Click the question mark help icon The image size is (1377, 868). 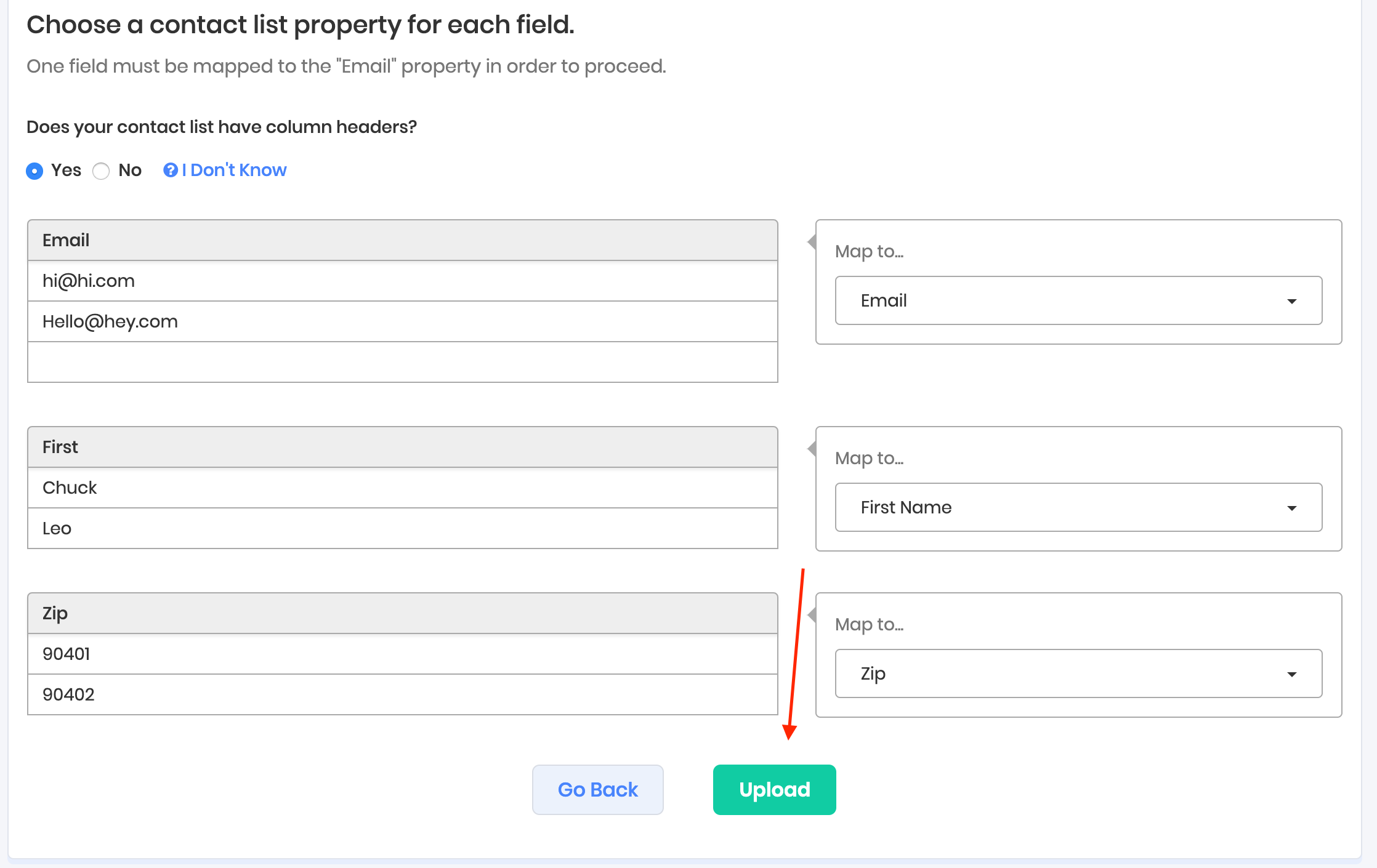click(170, 170)
